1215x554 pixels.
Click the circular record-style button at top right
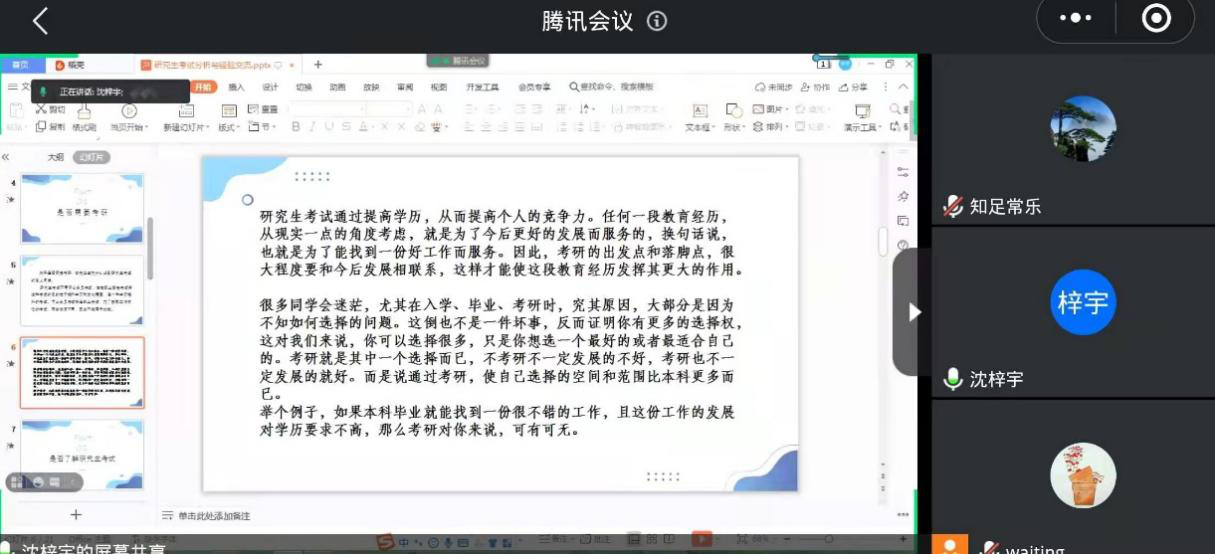[x=1156, y=19]
